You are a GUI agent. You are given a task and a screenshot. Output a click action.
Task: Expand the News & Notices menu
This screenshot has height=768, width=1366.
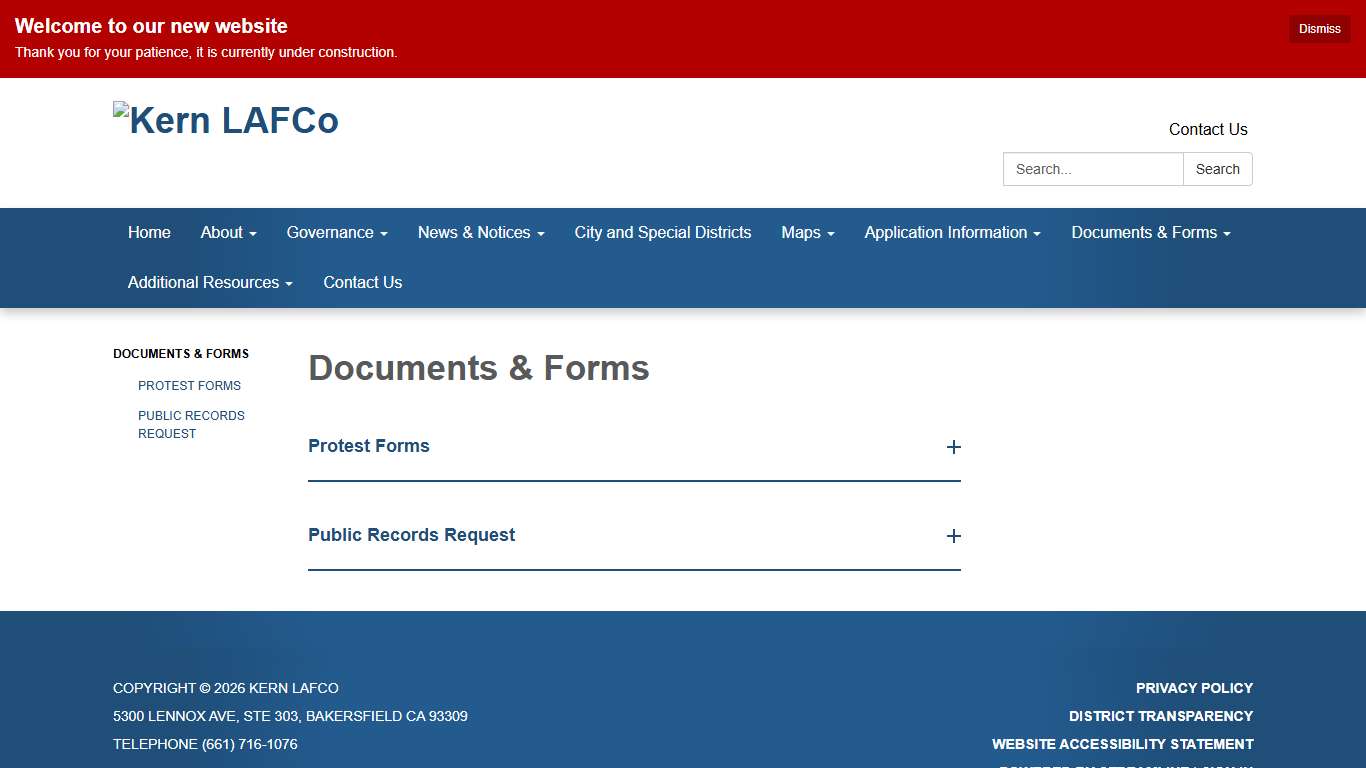pyautogui.click(x=480, y=232)
